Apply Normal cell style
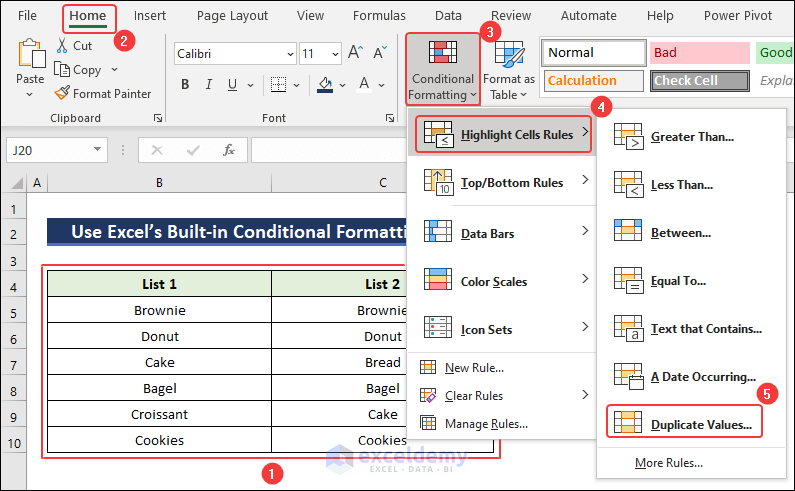 594,53
